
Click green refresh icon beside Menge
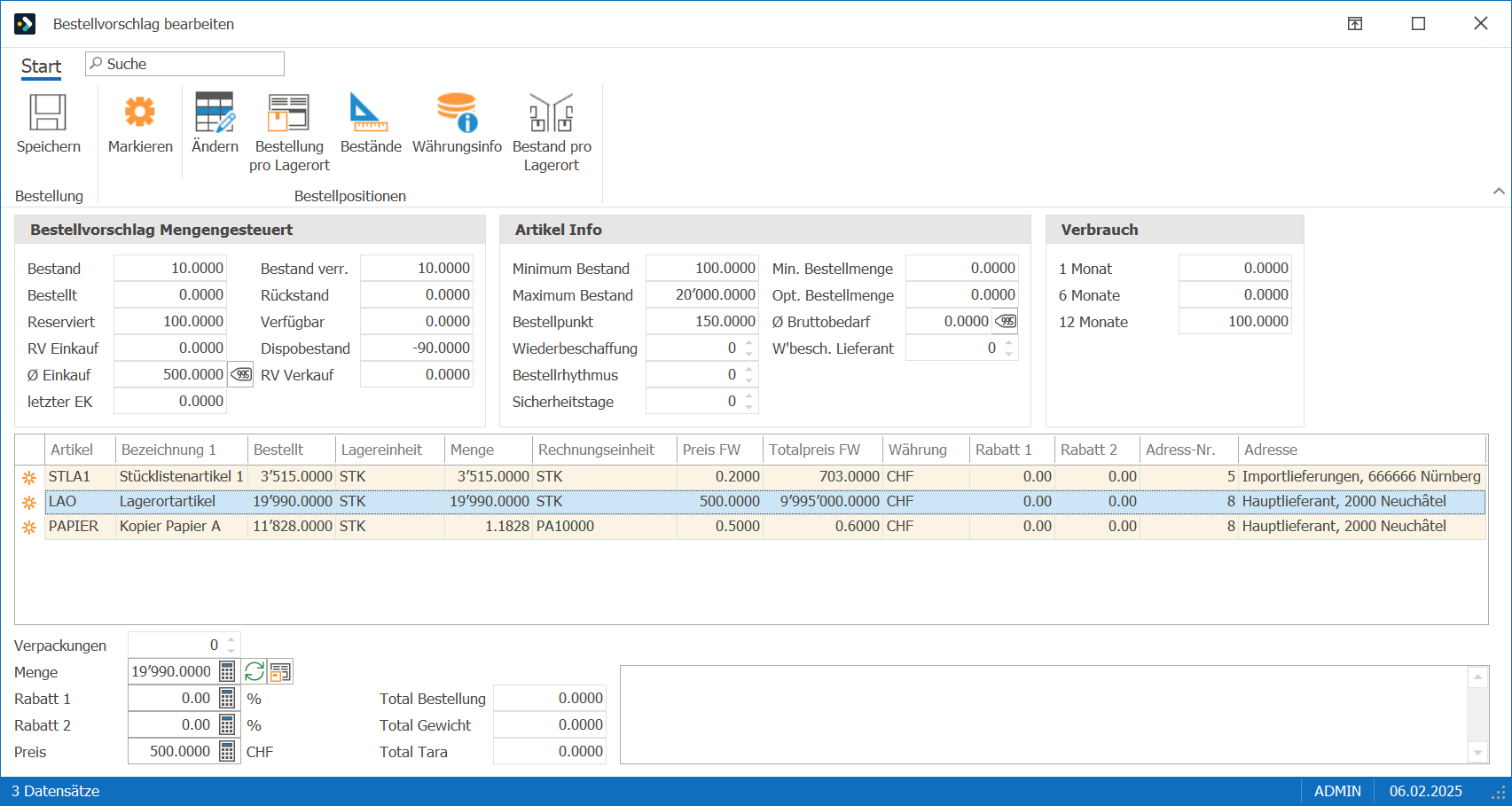[255, 672]
